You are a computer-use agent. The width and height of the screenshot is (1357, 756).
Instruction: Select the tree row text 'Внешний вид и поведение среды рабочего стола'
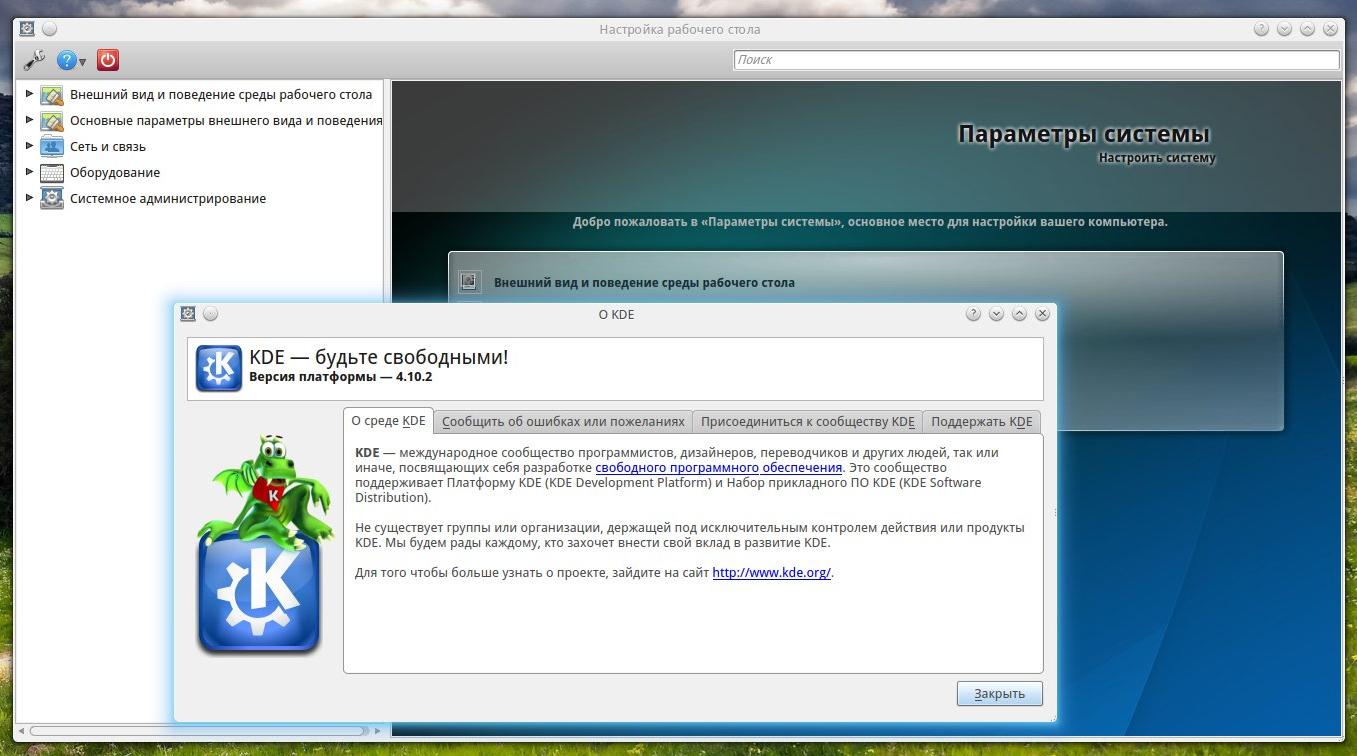pyautogui.click(x=221, y=95)
